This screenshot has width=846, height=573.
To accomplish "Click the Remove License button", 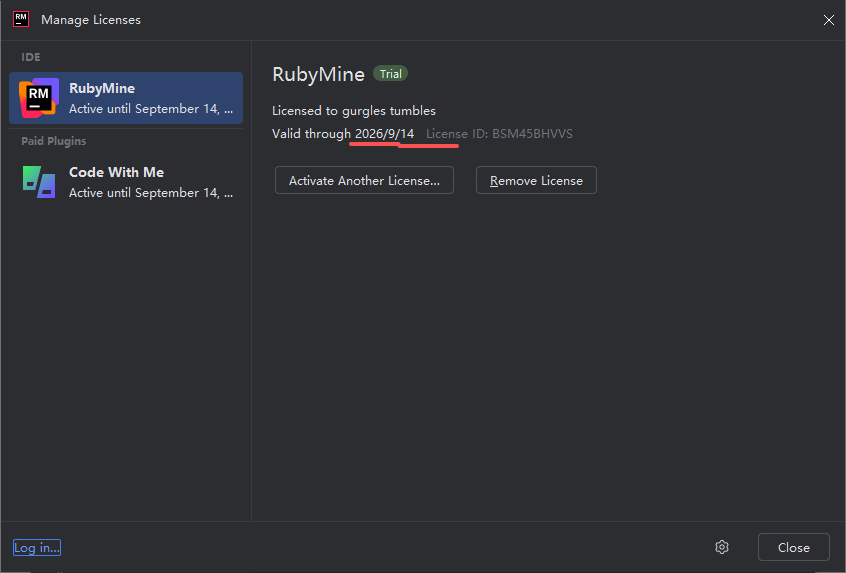I will pos(536,181).
